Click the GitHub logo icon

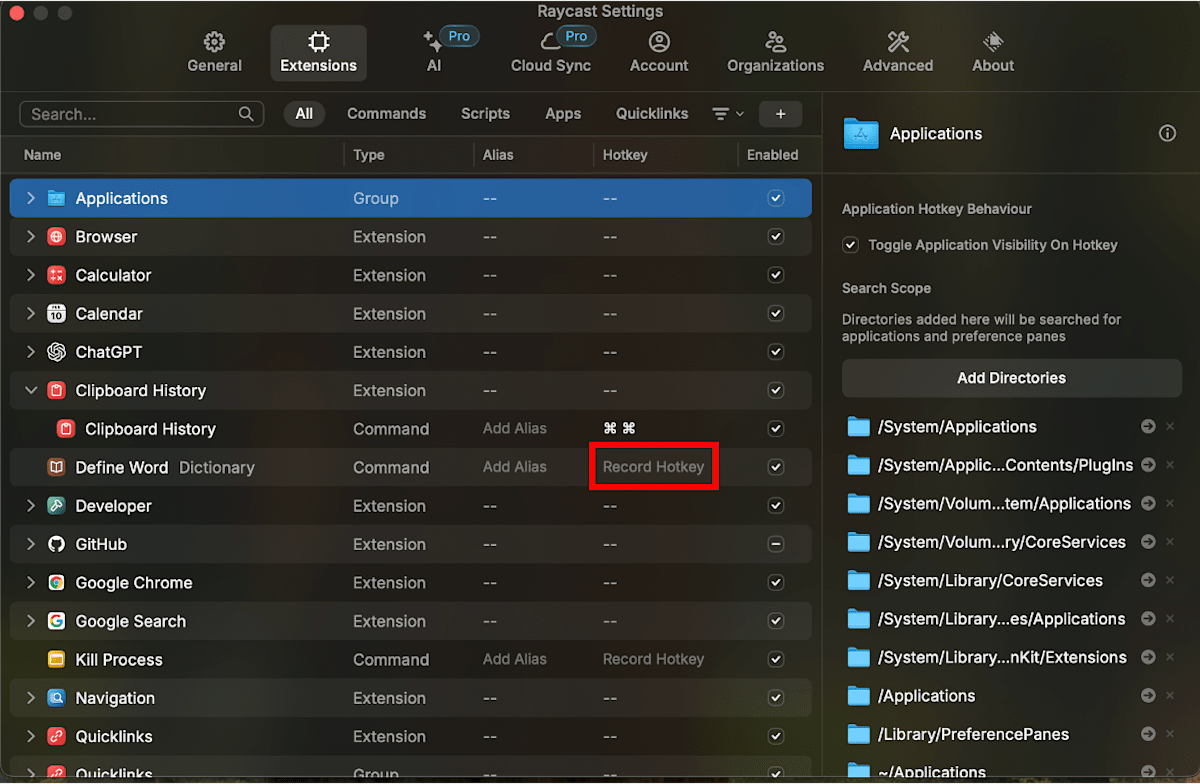pos(56,544)
